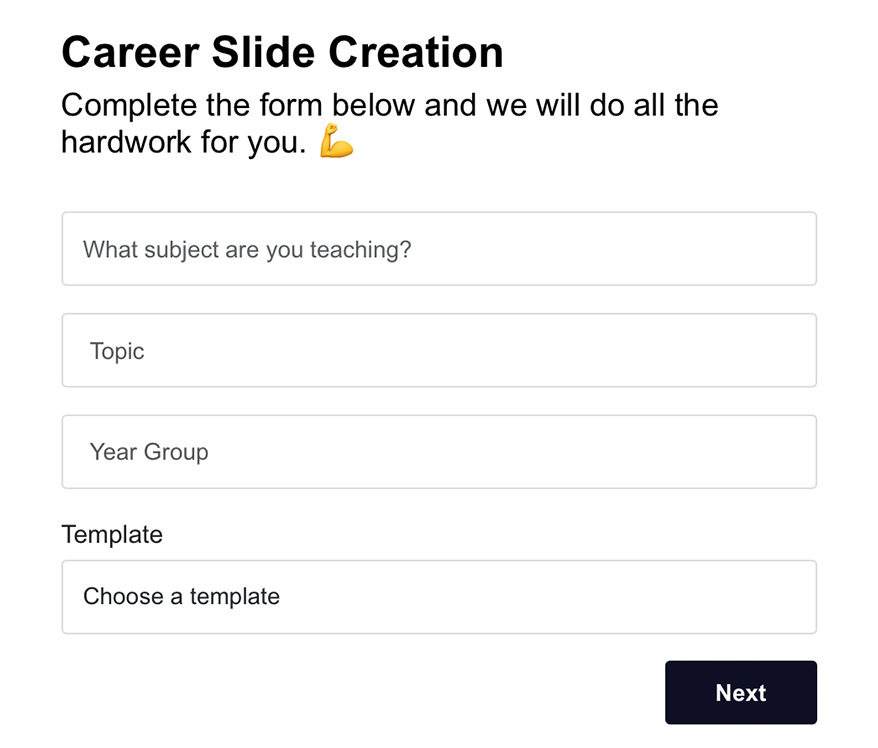Click the Career Slide Creation heading
878x748 pixels.
pos(282,52)
